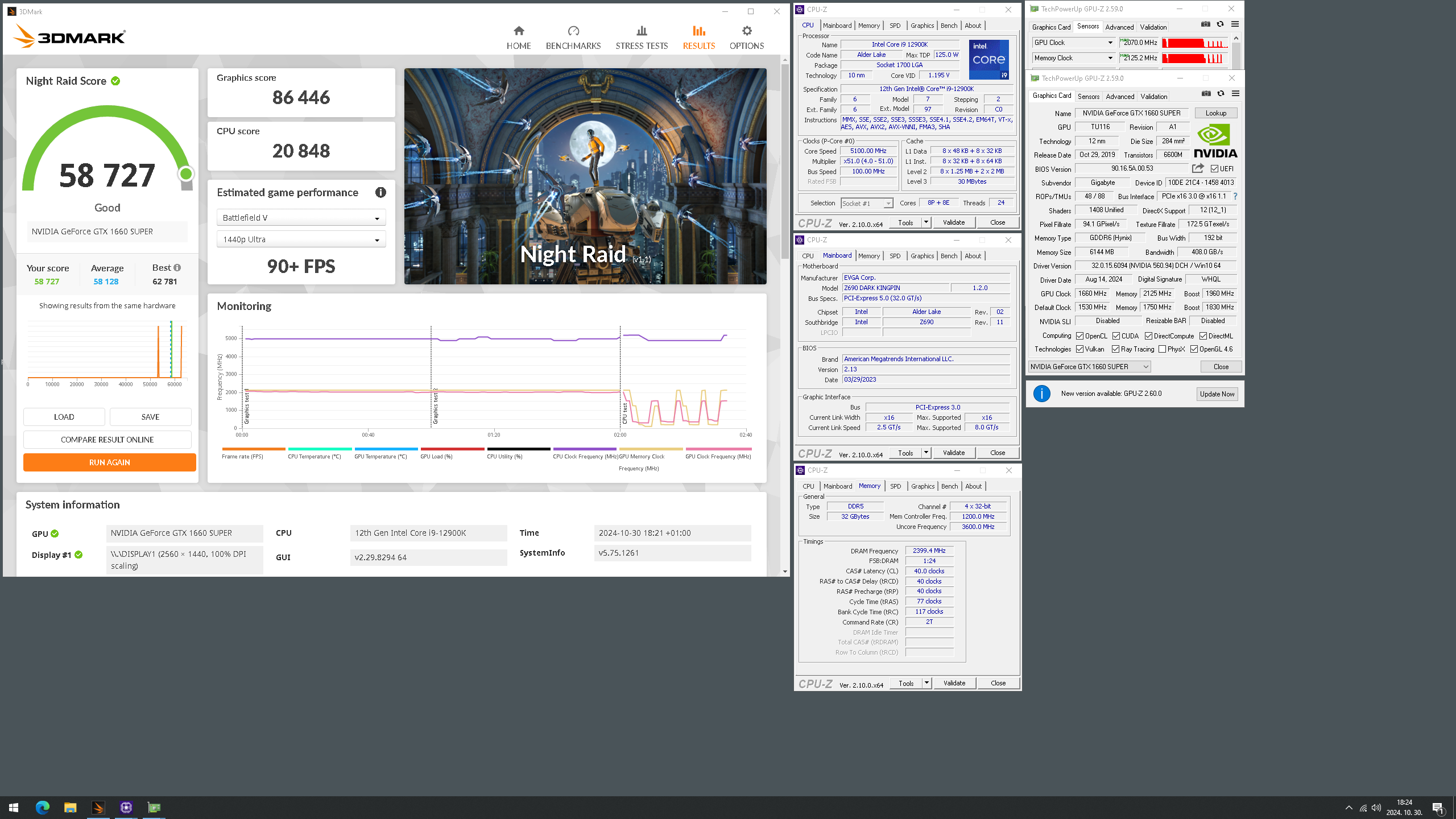The image size is (1456, 819).
Task: Launch Microsoft Edge from the taskbar
Action: point(42,808)
